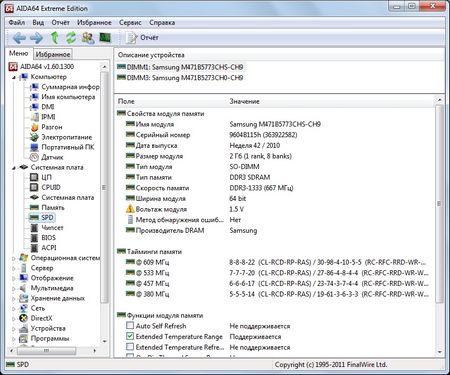Minimize the AIDA64 window
This screenshot has height=375, width=450.
(x=396, y=6)
